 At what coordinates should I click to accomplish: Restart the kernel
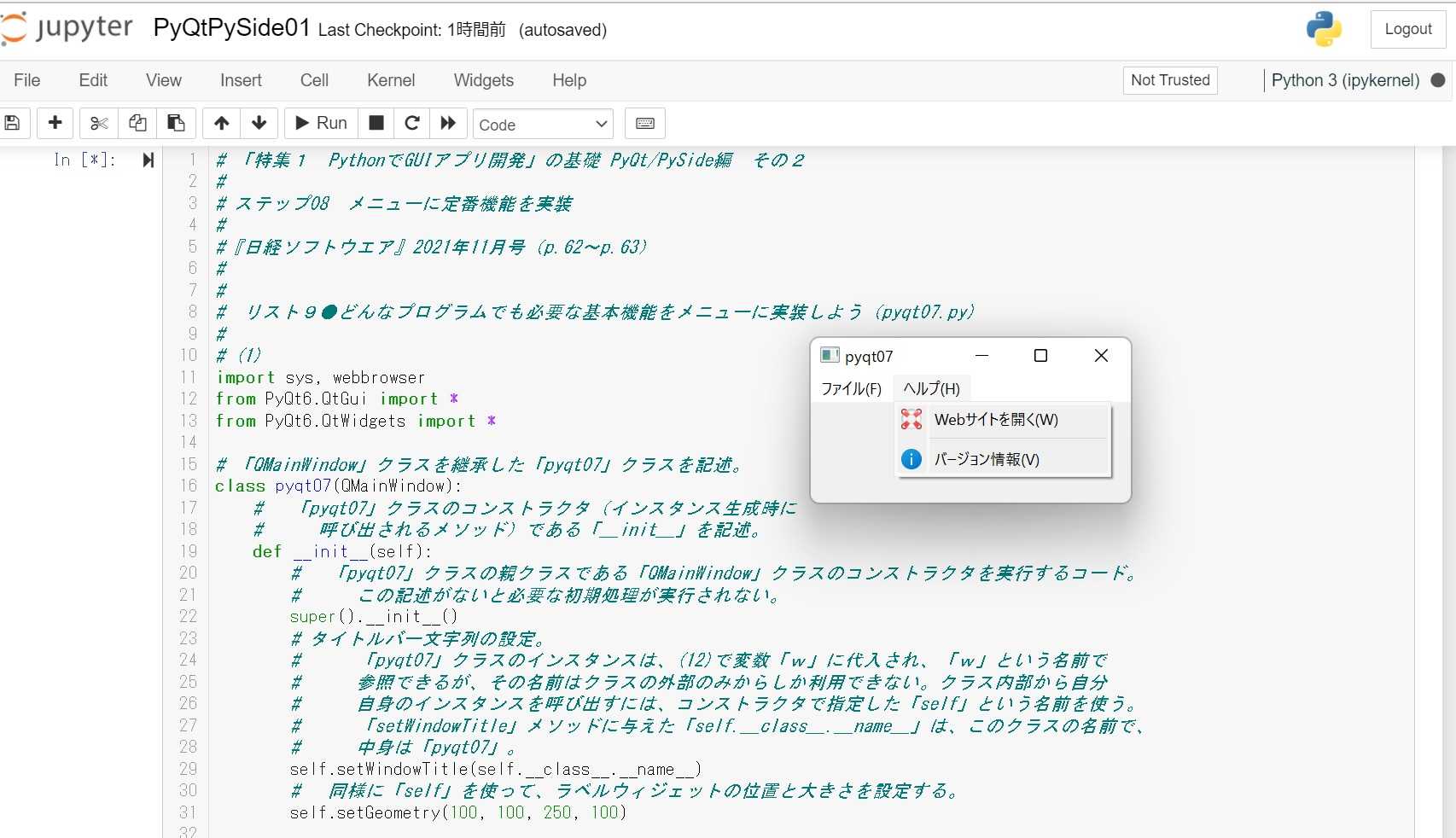pyautogui.click(x=411, y=123)
